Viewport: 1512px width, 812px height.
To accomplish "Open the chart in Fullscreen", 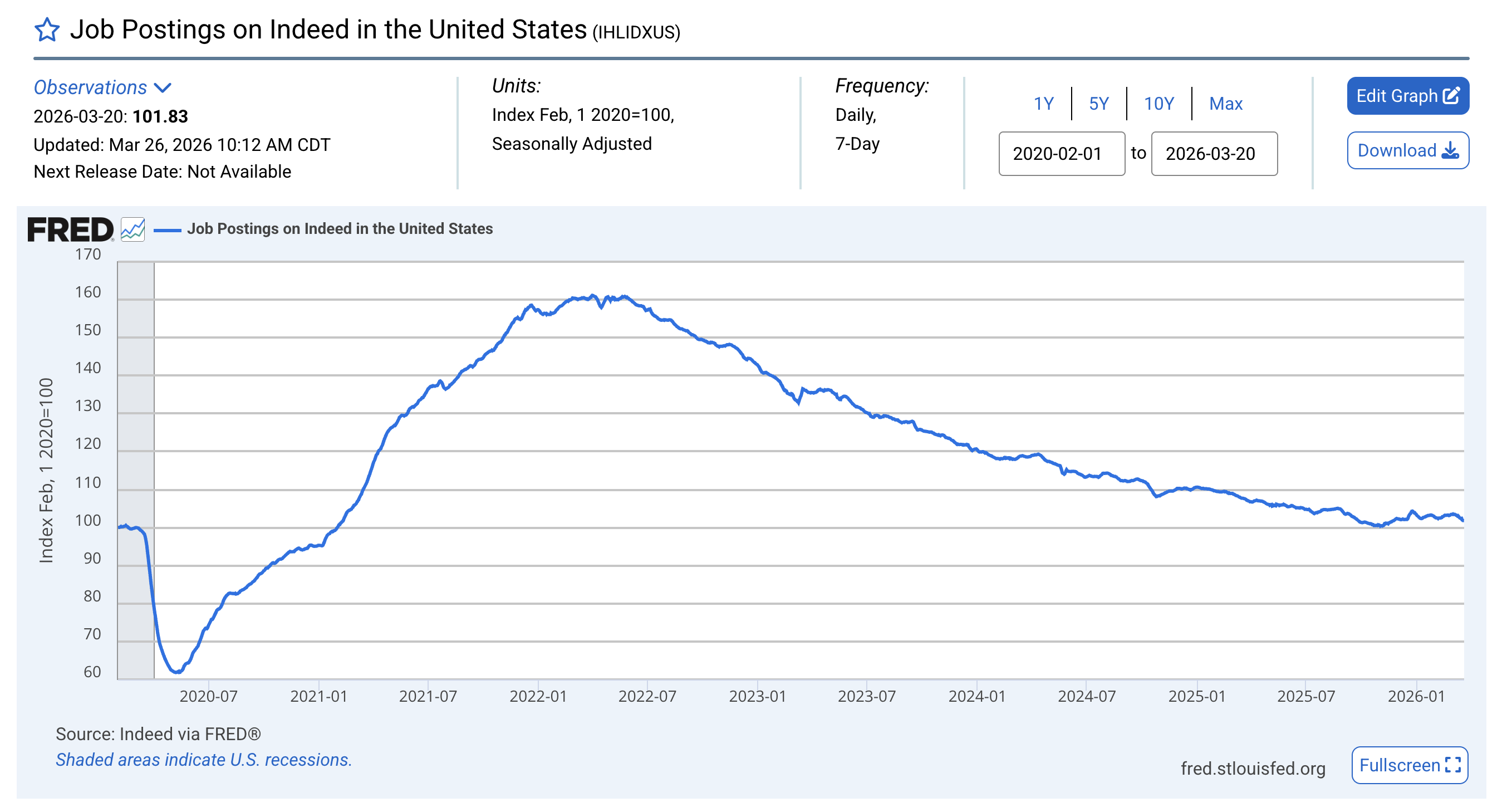I will pyautogui.click(x=1409, y=765).
